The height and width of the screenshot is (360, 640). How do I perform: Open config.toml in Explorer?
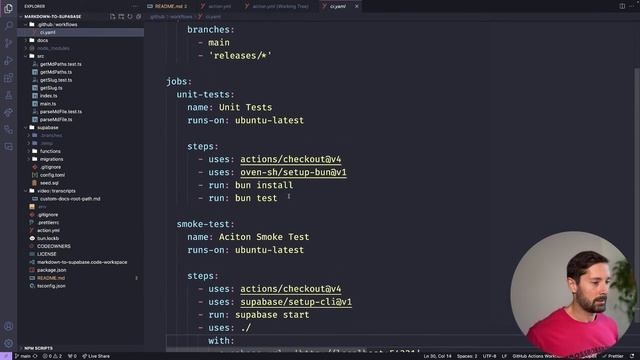pos(52,175)
